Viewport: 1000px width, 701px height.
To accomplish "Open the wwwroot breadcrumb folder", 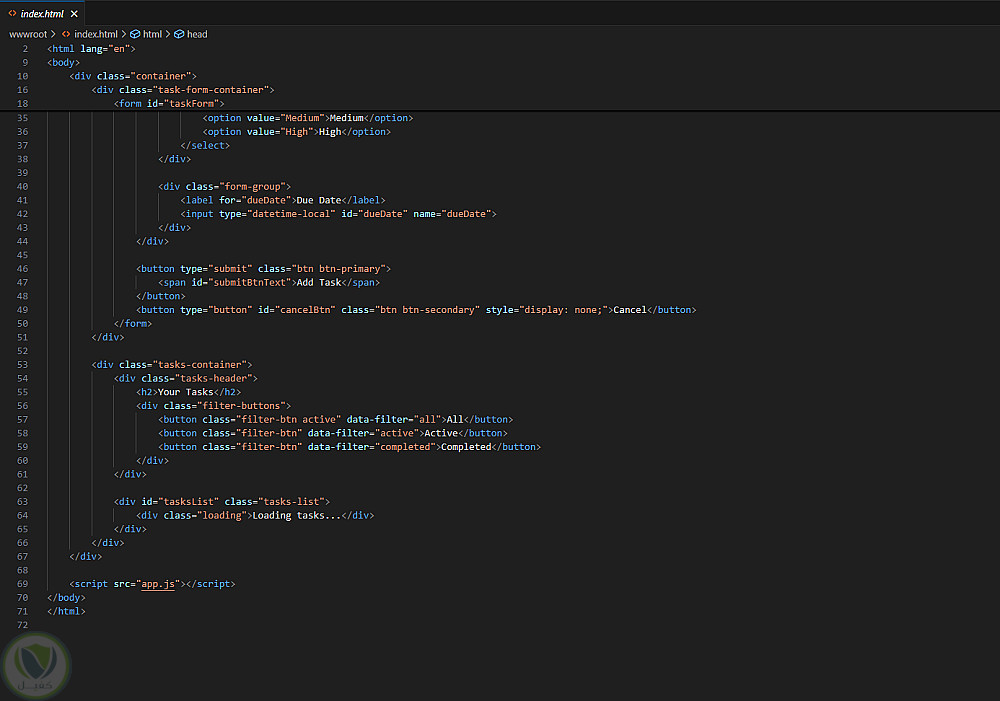I will coord(27,34).
